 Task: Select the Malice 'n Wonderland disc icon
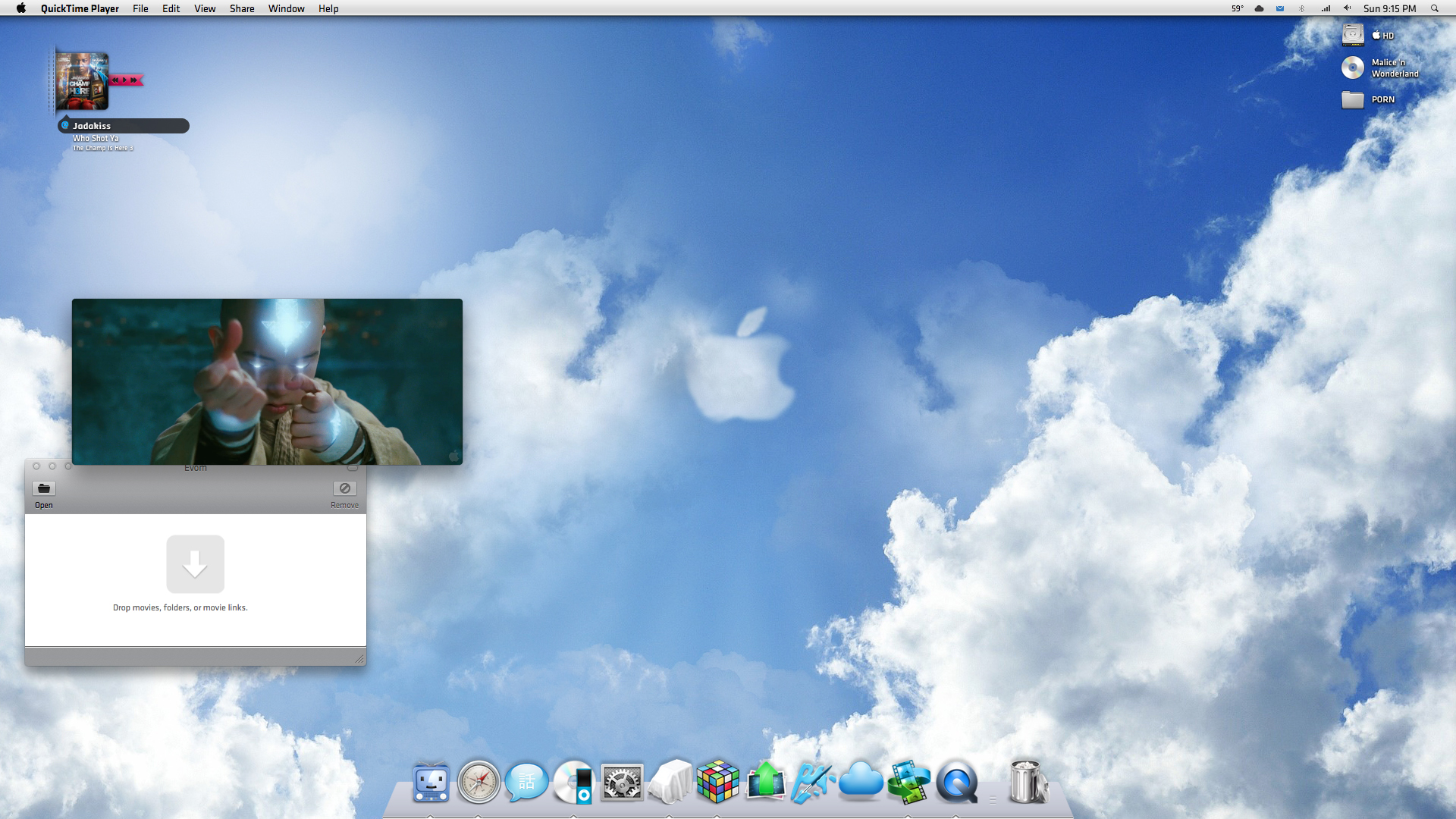[x=1353, y=67]
